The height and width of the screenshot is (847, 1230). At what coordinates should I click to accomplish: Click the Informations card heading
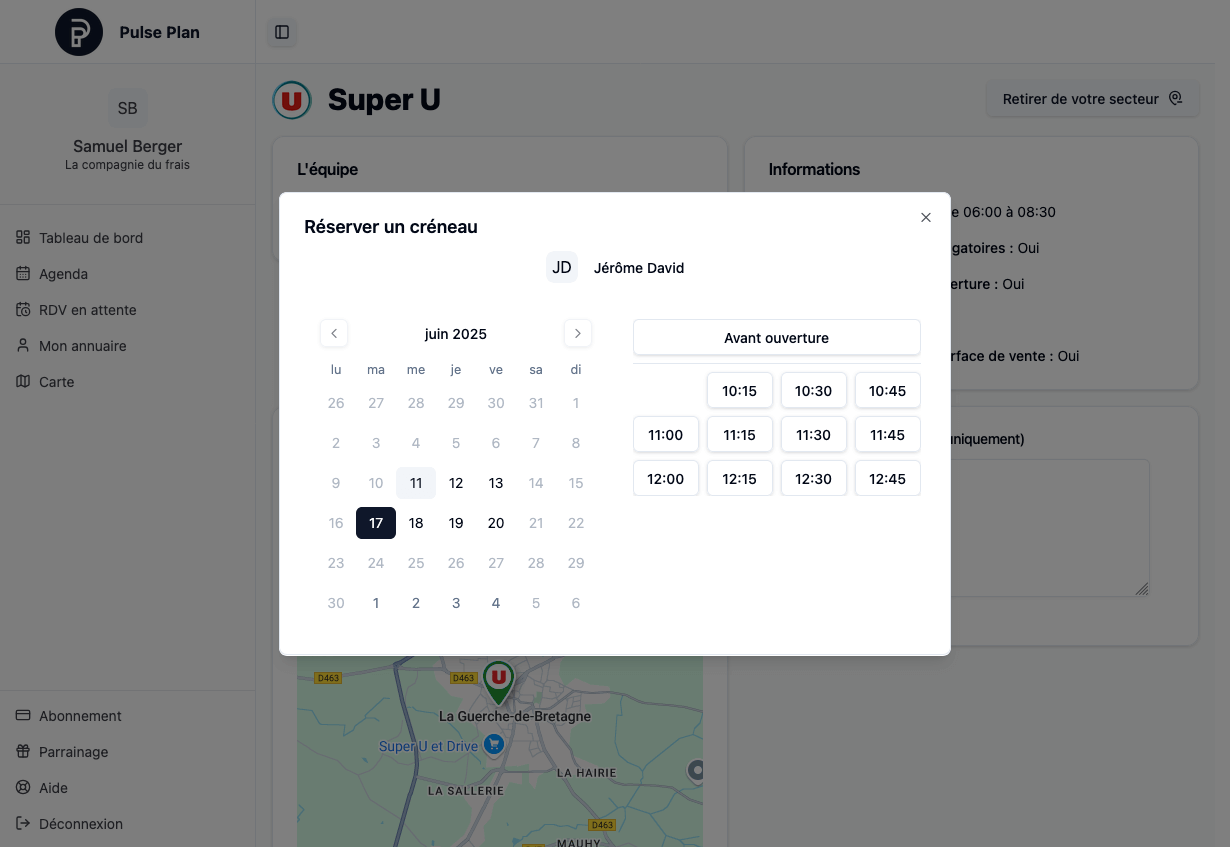[814, 169]
